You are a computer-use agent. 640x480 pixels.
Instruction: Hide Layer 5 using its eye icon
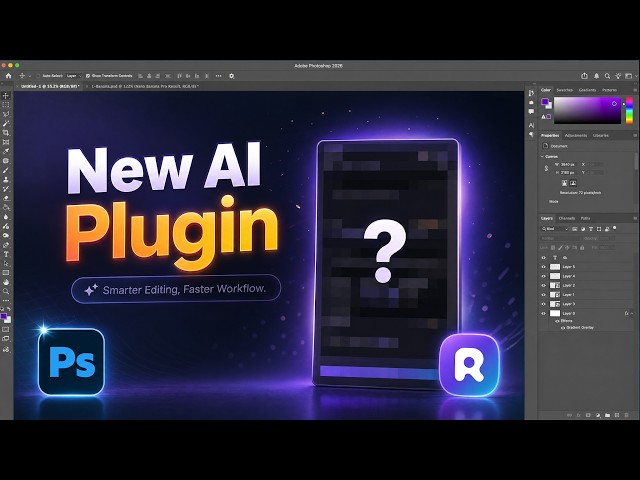[543, 267]
